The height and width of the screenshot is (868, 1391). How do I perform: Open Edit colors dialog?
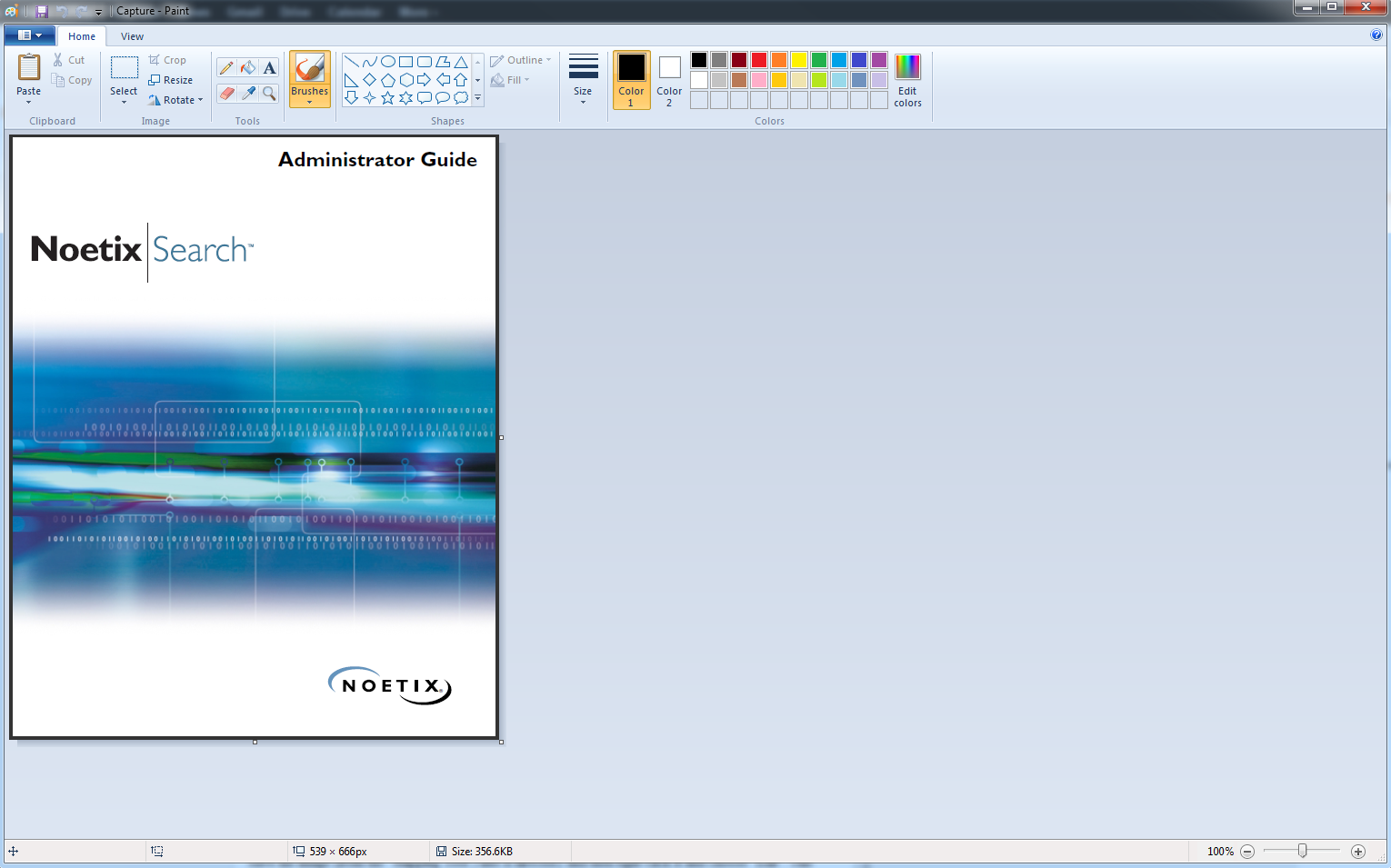click(907, 80)
